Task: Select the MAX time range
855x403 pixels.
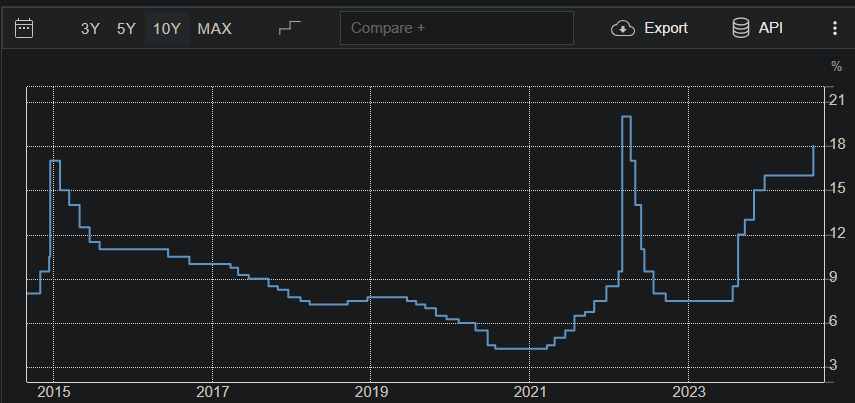Action: pyautogui.click(x=214, y=28)
